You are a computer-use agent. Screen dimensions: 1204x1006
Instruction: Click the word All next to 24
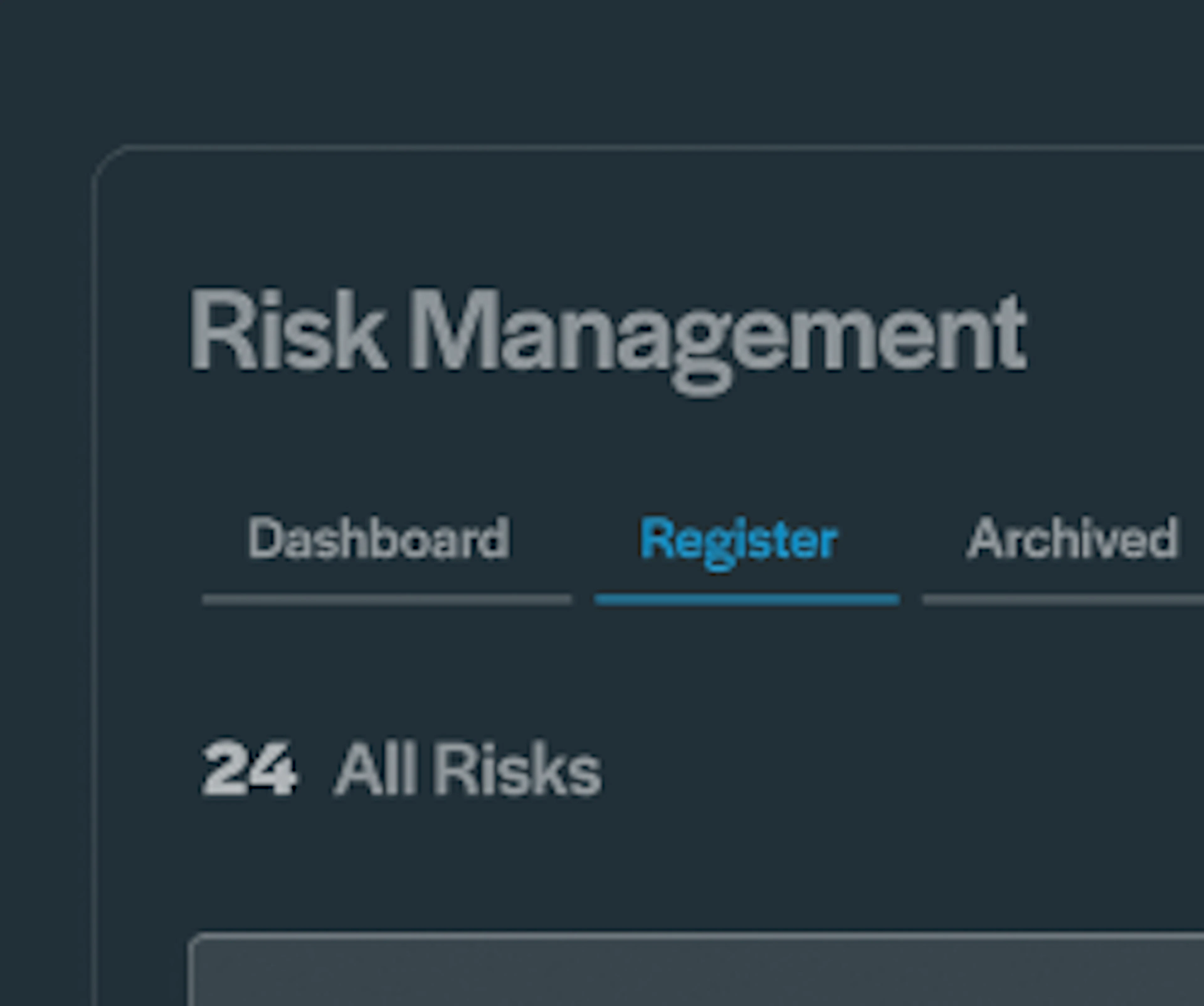(376, 769)
